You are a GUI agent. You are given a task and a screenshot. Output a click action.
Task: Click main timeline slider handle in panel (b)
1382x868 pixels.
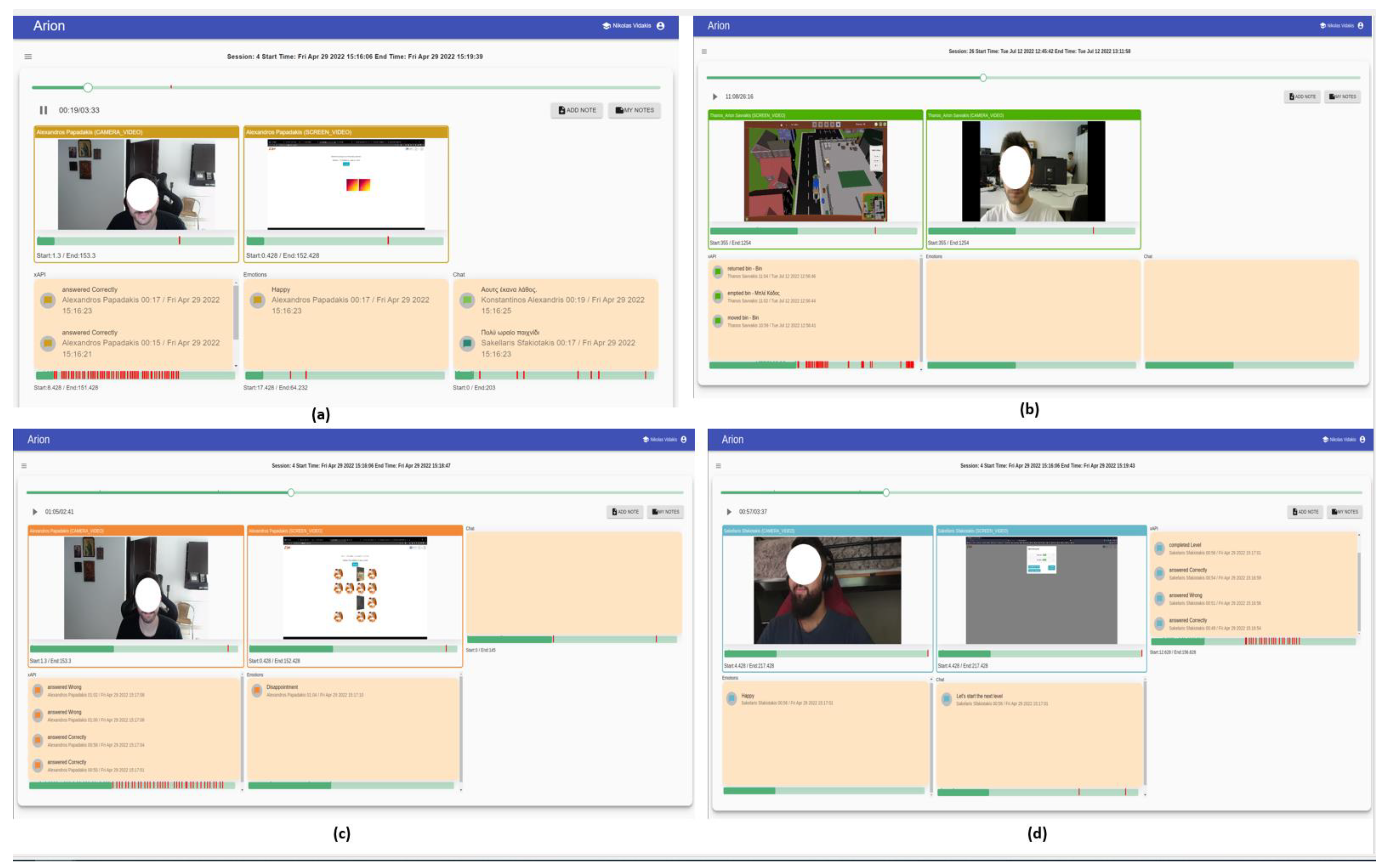click(x=983, y=78)
